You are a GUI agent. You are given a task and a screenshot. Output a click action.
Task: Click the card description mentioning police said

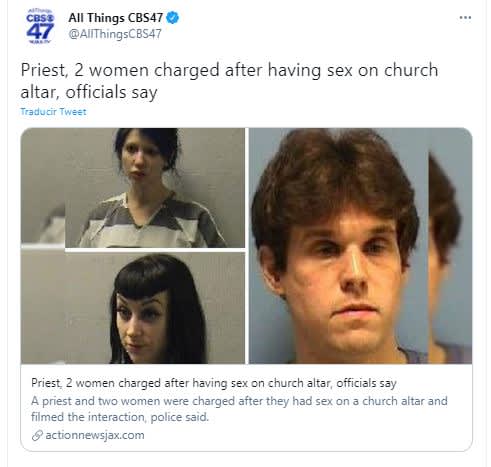tap(239, 409)
